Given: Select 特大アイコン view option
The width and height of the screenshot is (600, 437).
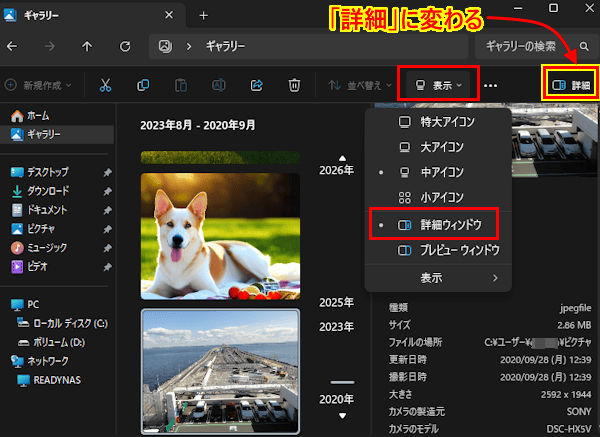Looking at the screenshot, I should pos(438,122).
